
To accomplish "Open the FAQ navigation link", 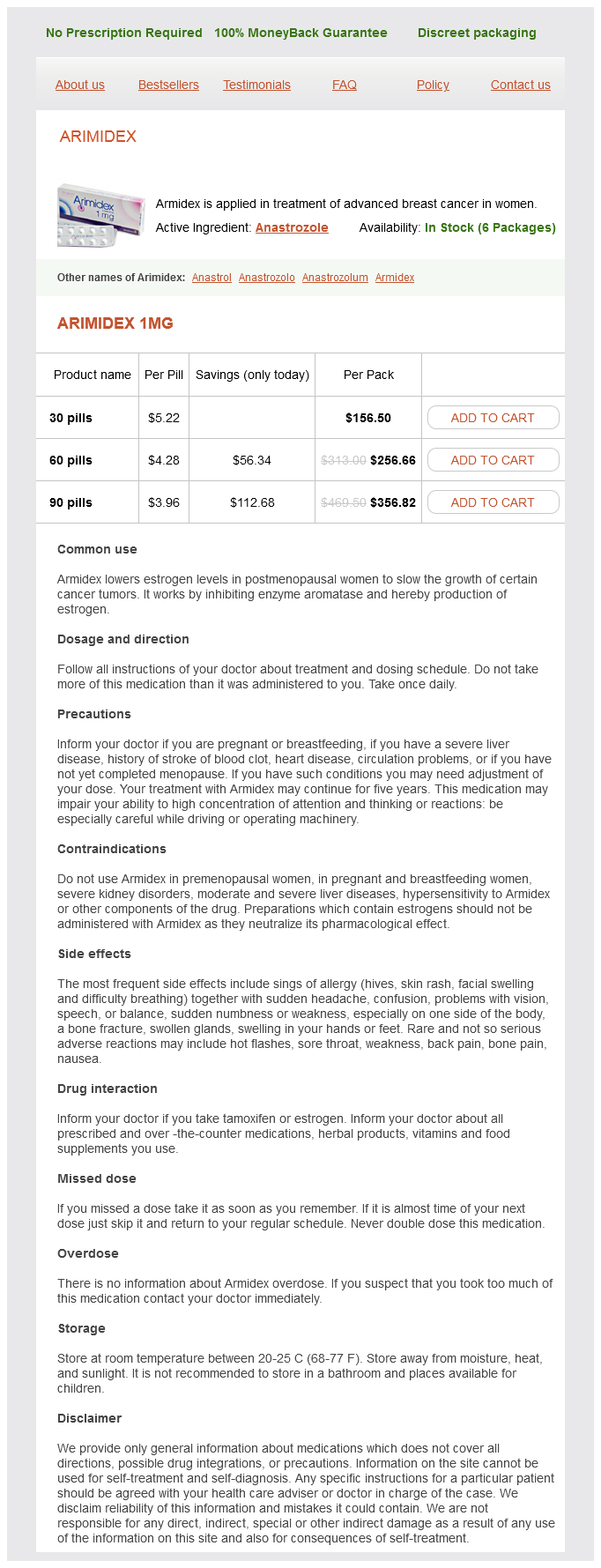I will pyautogui.click(x=345, y=85).
